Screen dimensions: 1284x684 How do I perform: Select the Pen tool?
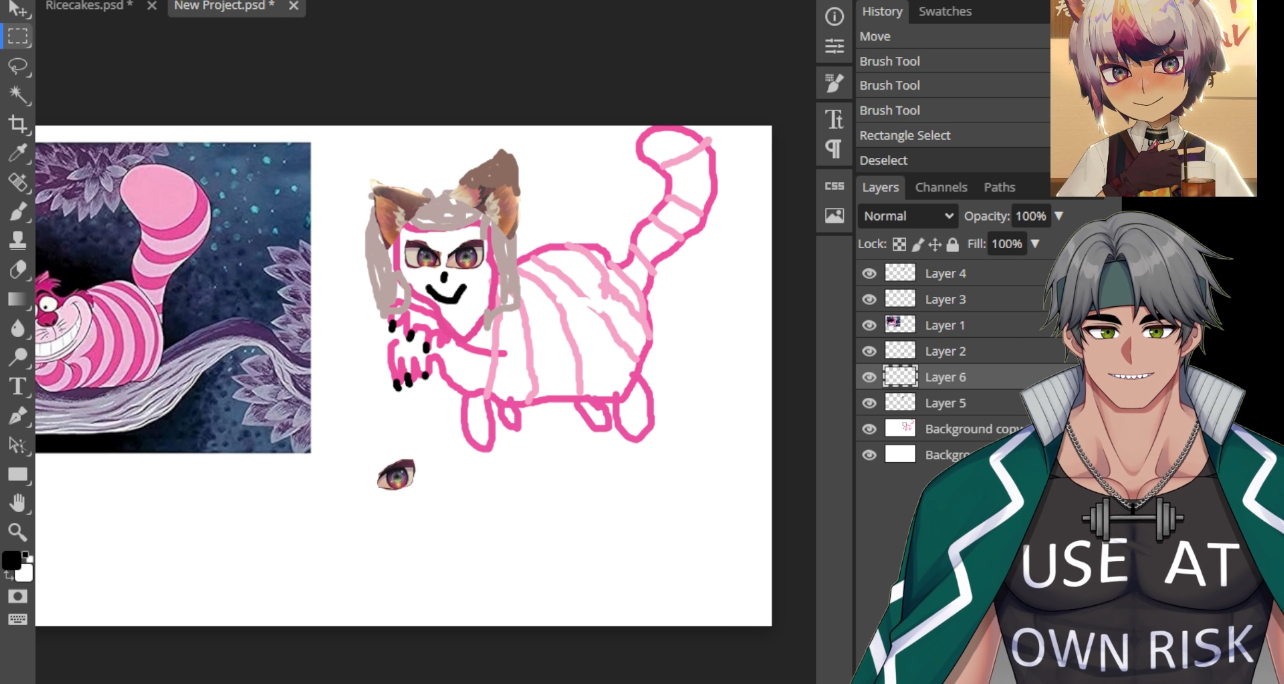click(17, 415)
